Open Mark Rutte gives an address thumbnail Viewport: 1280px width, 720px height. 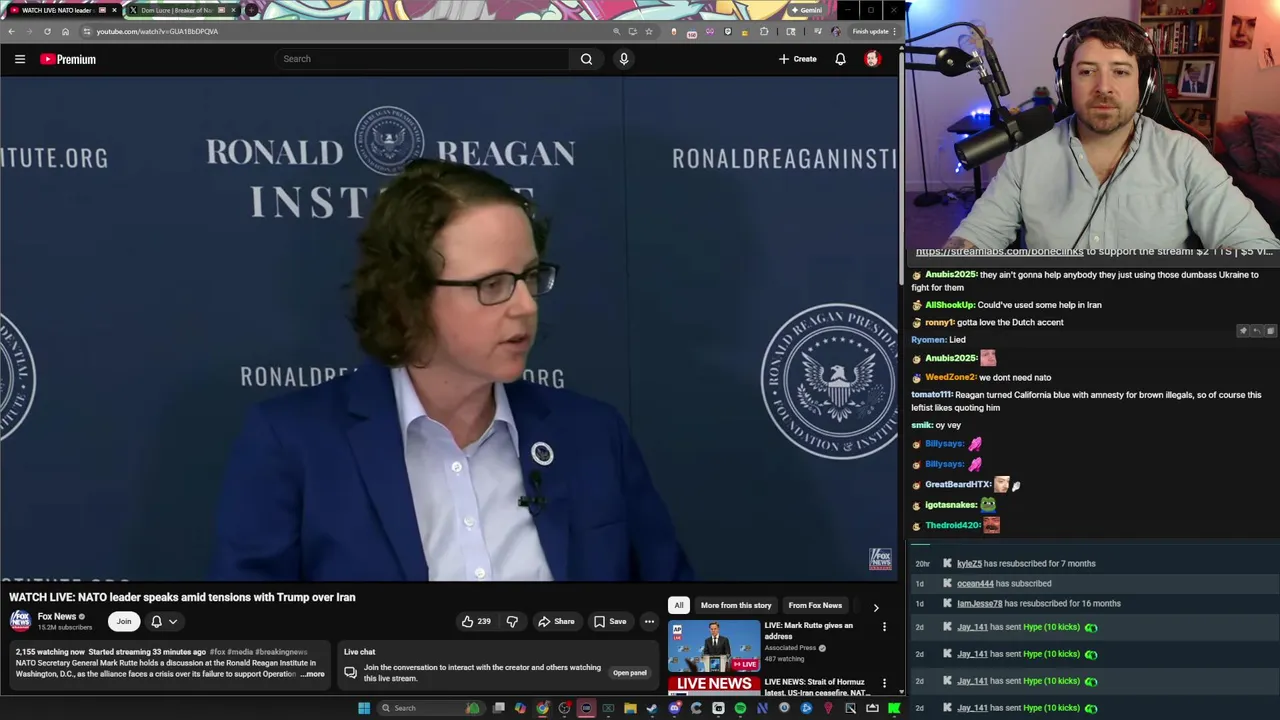tap(714, 645)
